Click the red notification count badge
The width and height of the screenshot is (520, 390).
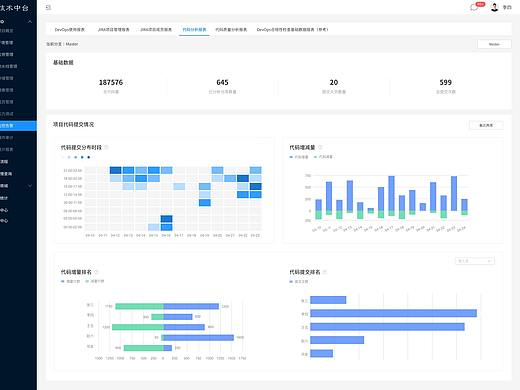tap(480, 4)
